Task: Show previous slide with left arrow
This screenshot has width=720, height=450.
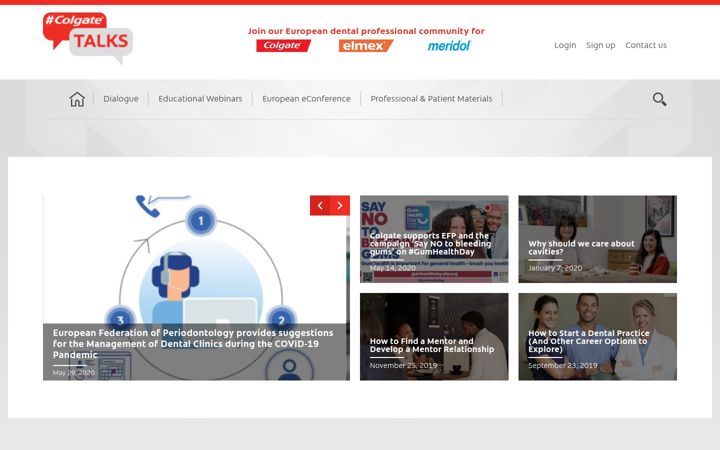Action: coord(320,205)
